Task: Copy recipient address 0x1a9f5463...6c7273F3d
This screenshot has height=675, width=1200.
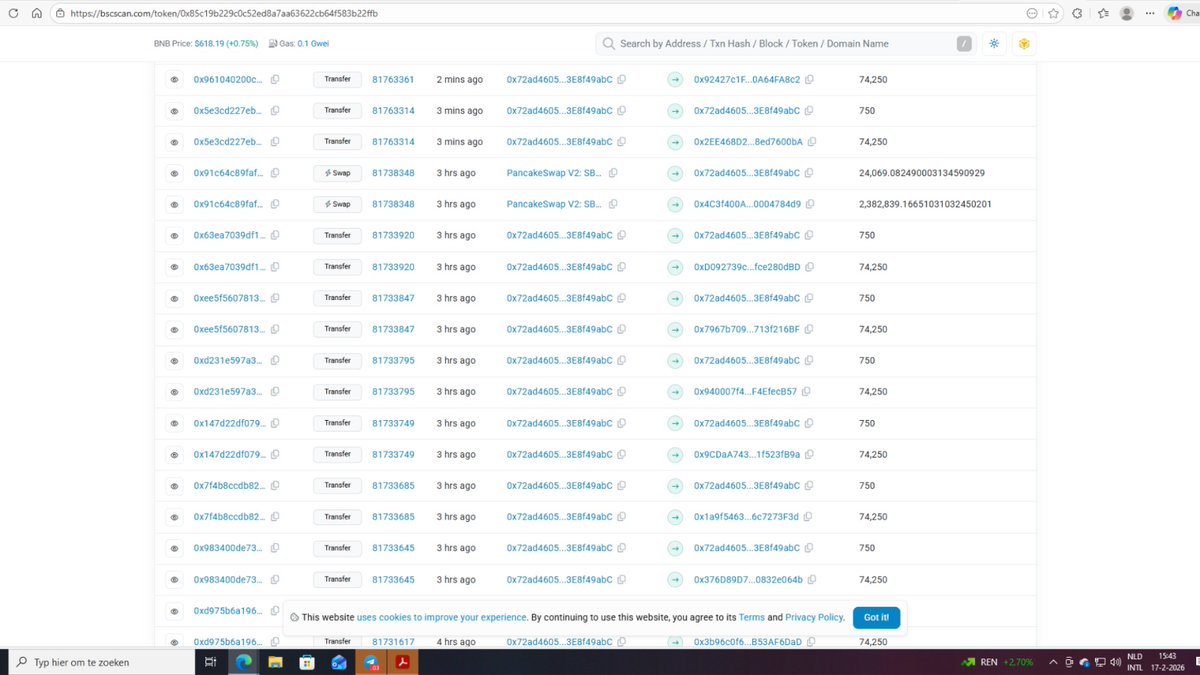Action: click(x=808, y=517)
